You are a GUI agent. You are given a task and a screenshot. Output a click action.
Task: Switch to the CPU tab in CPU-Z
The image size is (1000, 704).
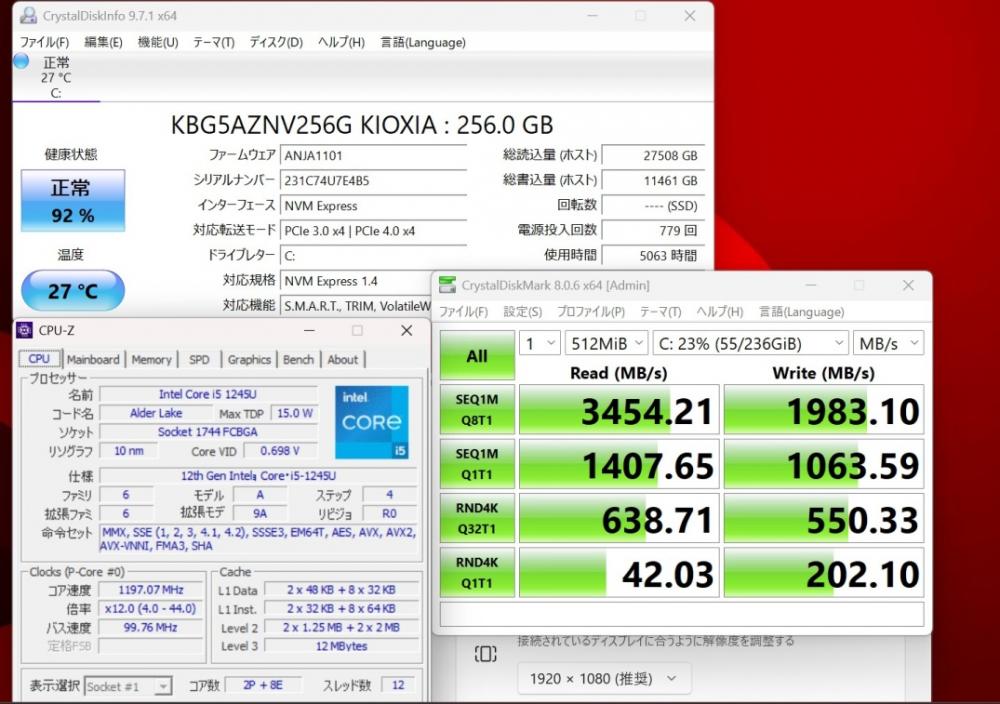tap(39, 359)
